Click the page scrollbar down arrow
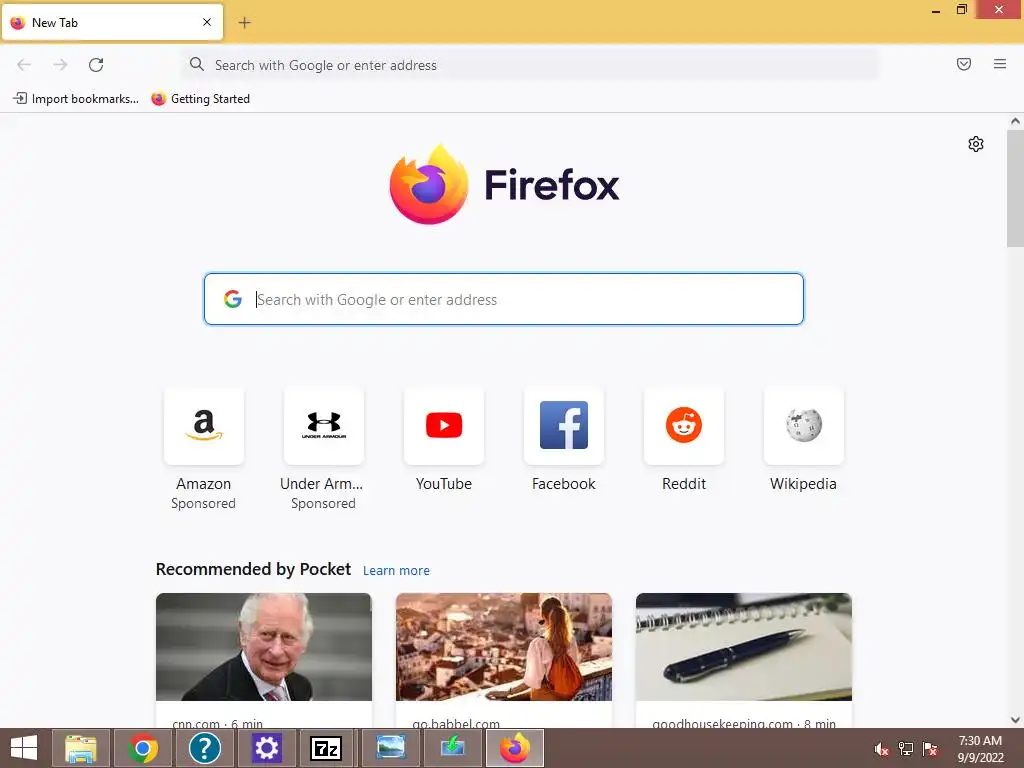Image resolution: width=1024 pixels, height=768 pixels. click(1015, 720)
